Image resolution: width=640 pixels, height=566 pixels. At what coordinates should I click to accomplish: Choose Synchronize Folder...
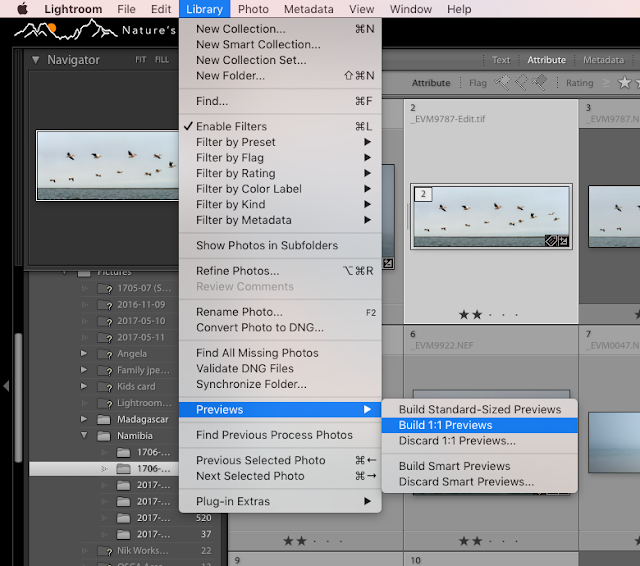(x=280, y=384)
